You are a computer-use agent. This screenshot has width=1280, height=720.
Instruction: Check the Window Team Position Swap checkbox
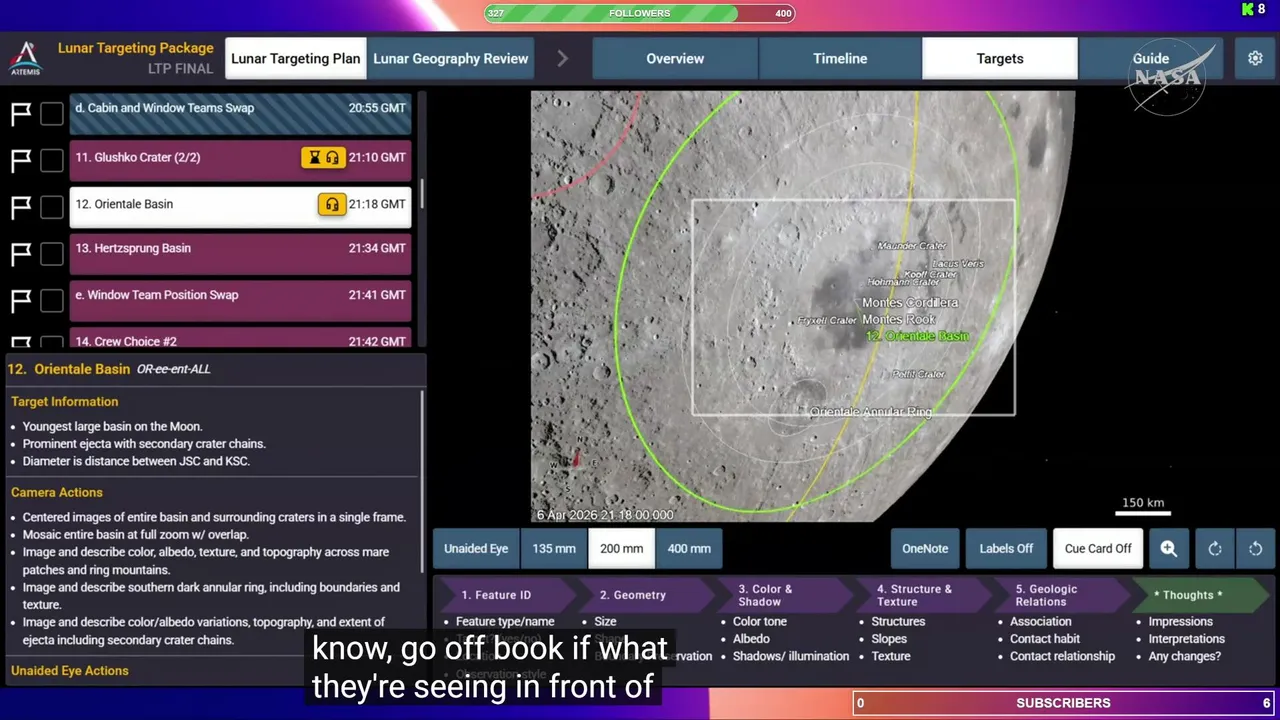(52, 300)
